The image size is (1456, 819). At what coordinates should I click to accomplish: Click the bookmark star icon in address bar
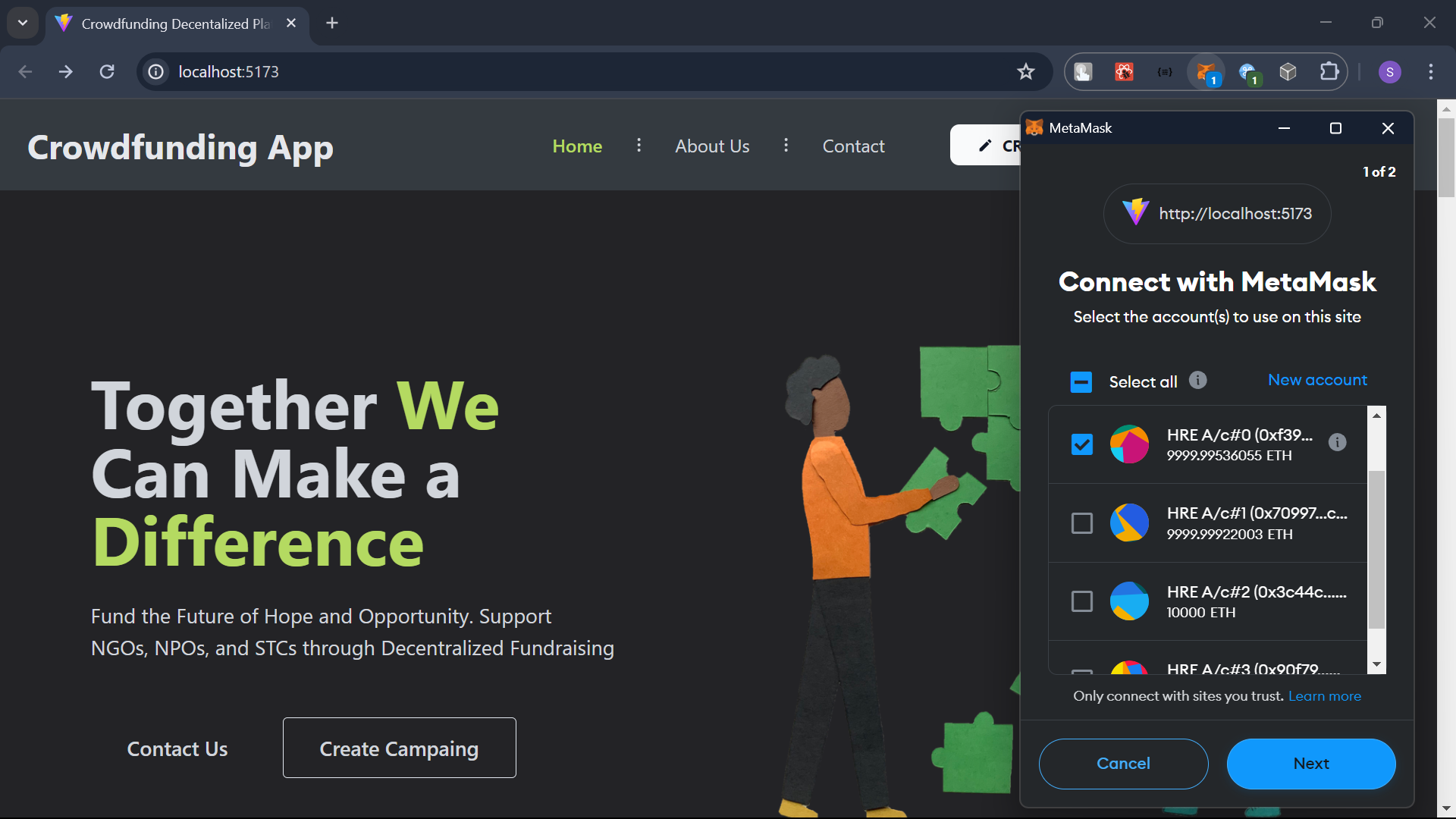tap(1026, 71)
